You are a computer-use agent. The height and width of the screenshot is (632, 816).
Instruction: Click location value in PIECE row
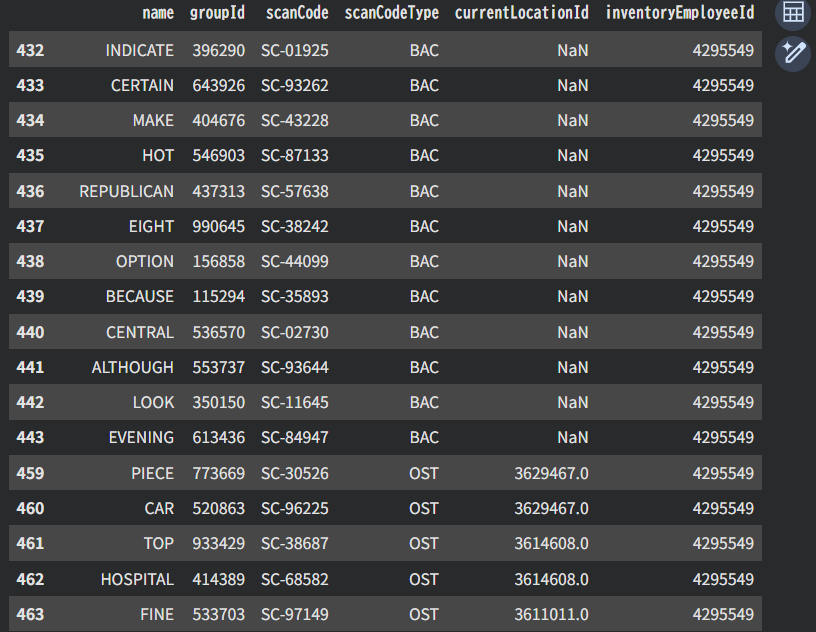click(x=551, y=473)
